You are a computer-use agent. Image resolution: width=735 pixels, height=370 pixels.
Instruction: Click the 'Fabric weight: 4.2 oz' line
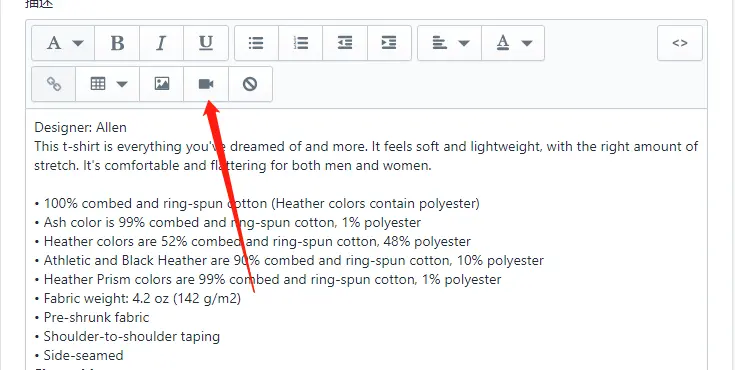[x=138, y=298]
